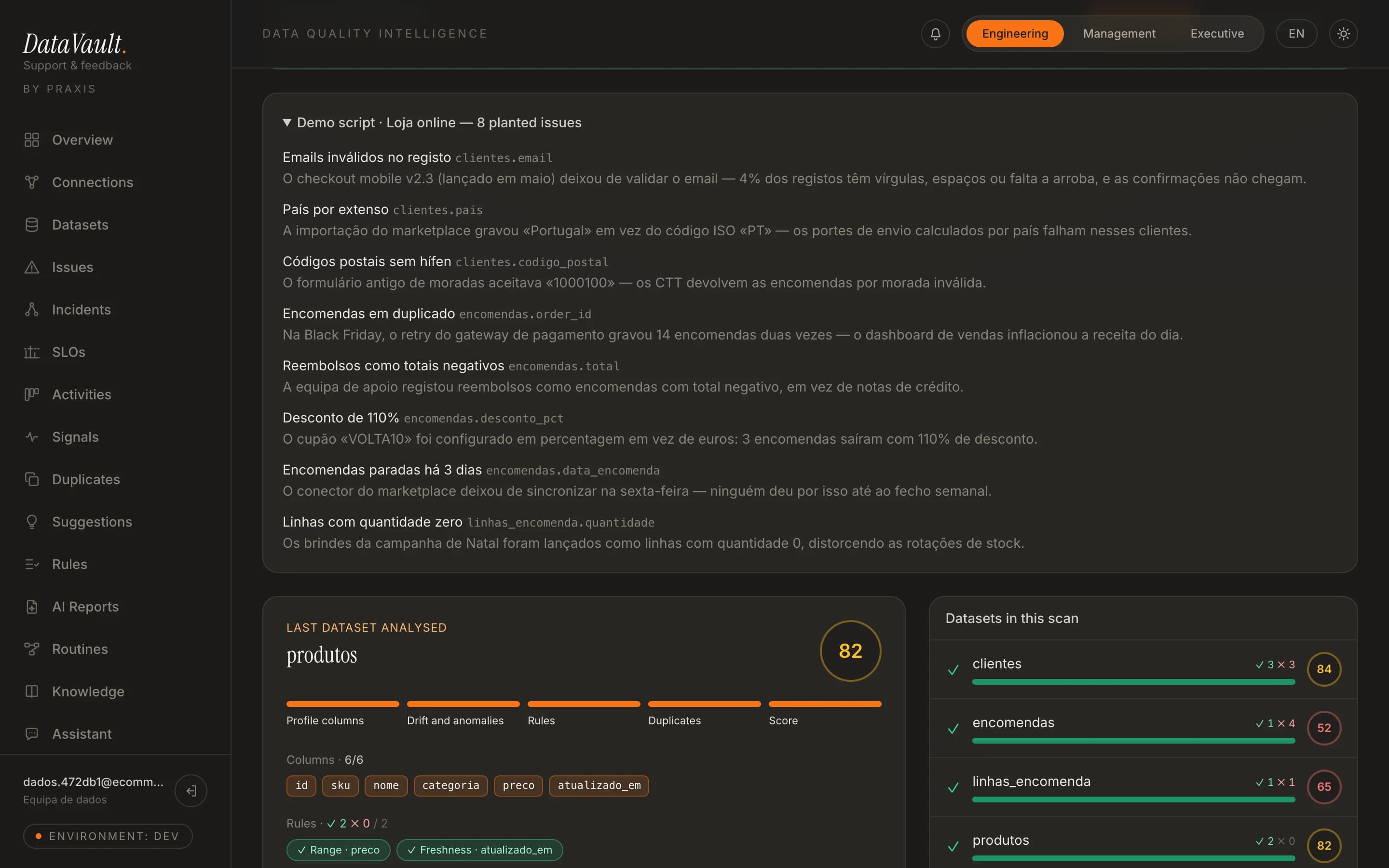Screen dimensions: 1389x868
Task: Select the Duplicates step in produtos card
Action: [704, 714]
